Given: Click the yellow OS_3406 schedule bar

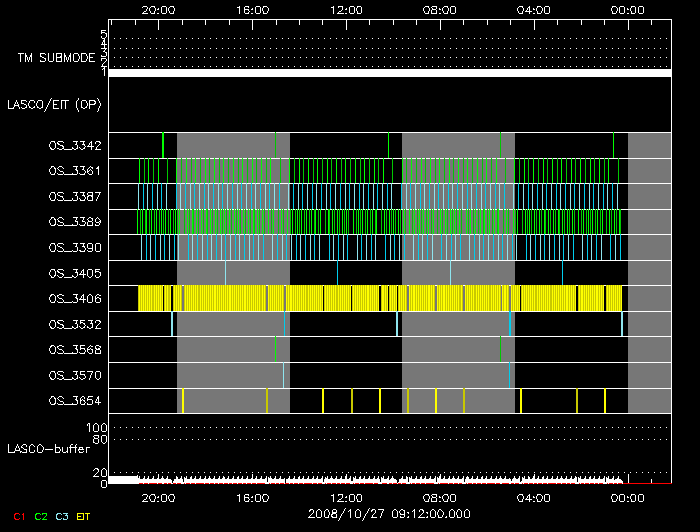Looking at the screenshot, I should pos(380,298).
